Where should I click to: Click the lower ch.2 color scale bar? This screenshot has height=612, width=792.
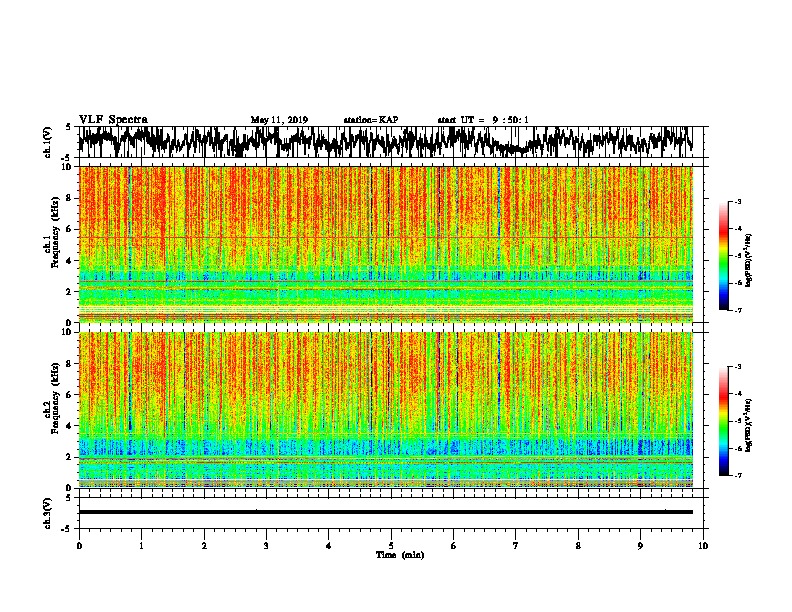point(724,421)
